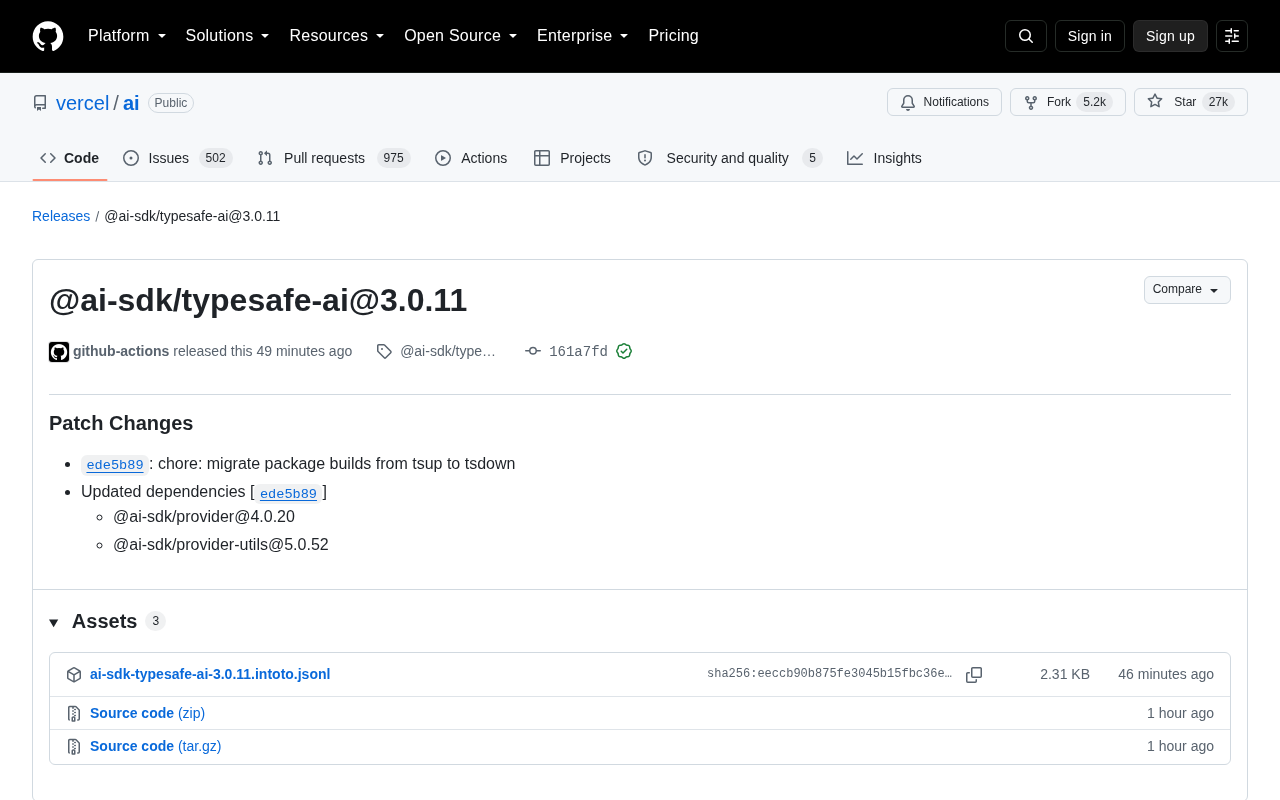Open the Security and quality tab

tap(729, 158)
